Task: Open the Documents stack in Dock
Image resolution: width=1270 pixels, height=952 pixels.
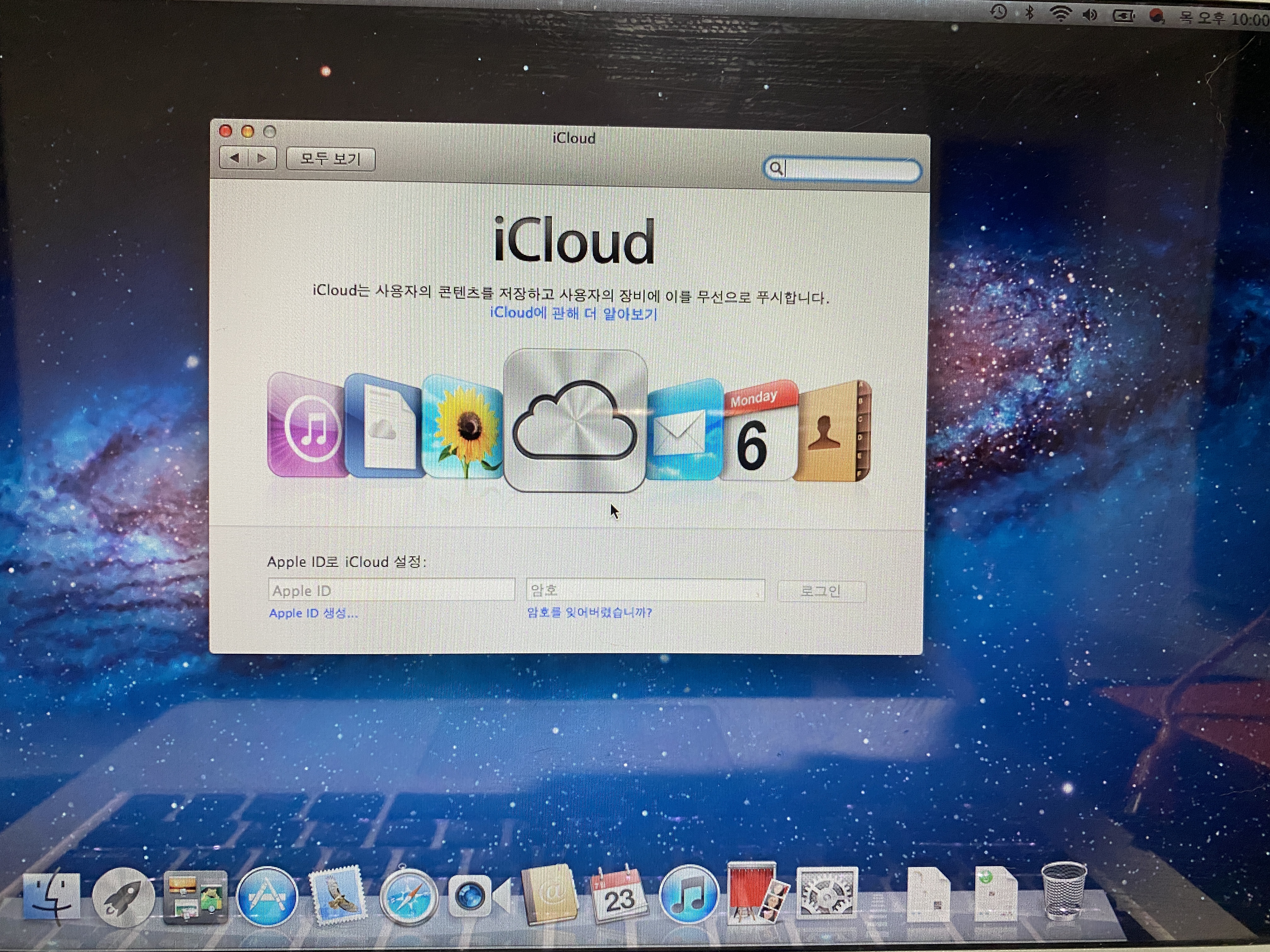Action: tap(928, 895)
